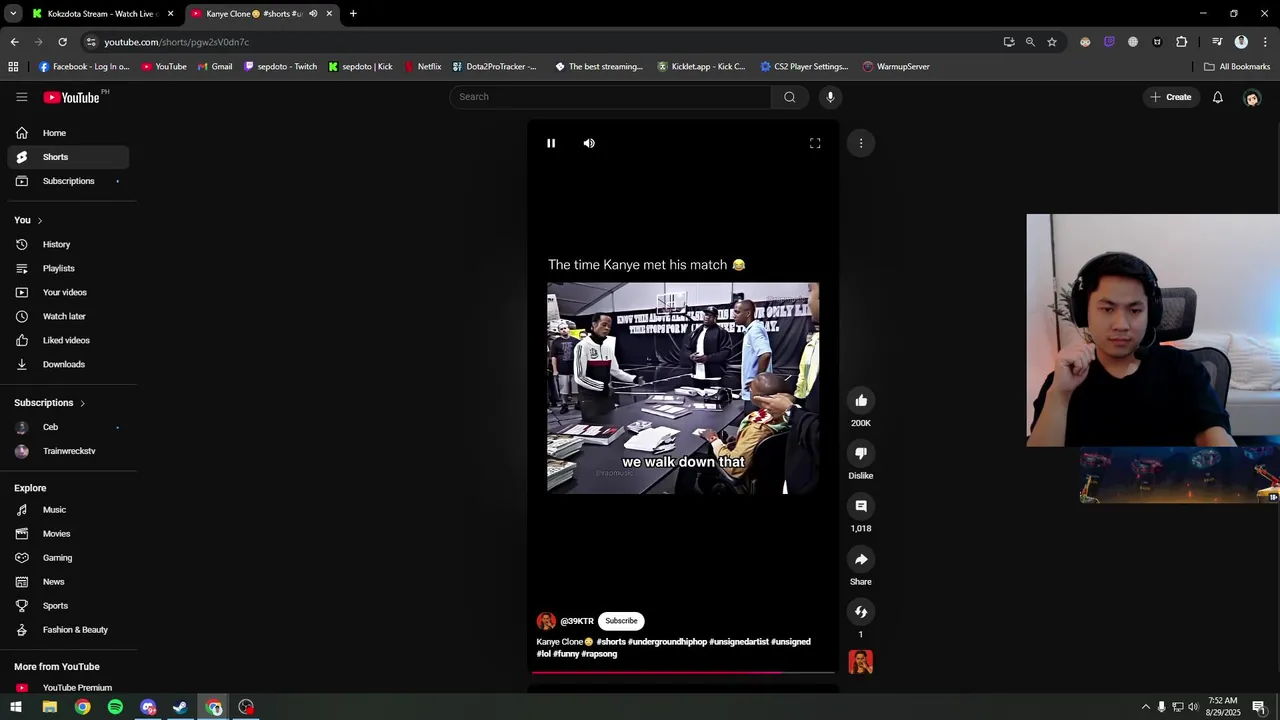Open Gaming under Explore
The image size is (1280, 720).
coord(68,558)
